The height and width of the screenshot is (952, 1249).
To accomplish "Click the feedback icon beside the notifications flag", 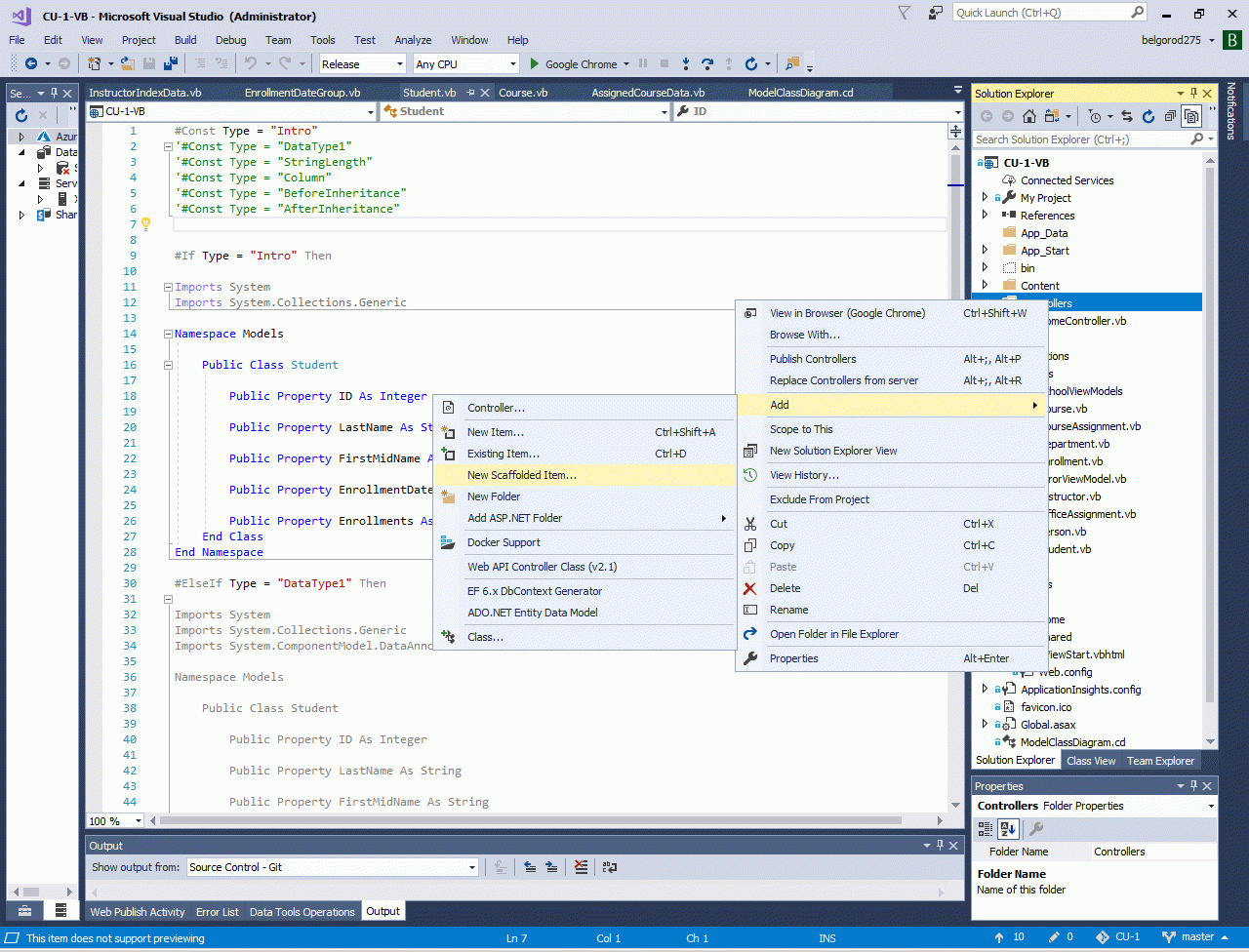I will pos(936,13).
